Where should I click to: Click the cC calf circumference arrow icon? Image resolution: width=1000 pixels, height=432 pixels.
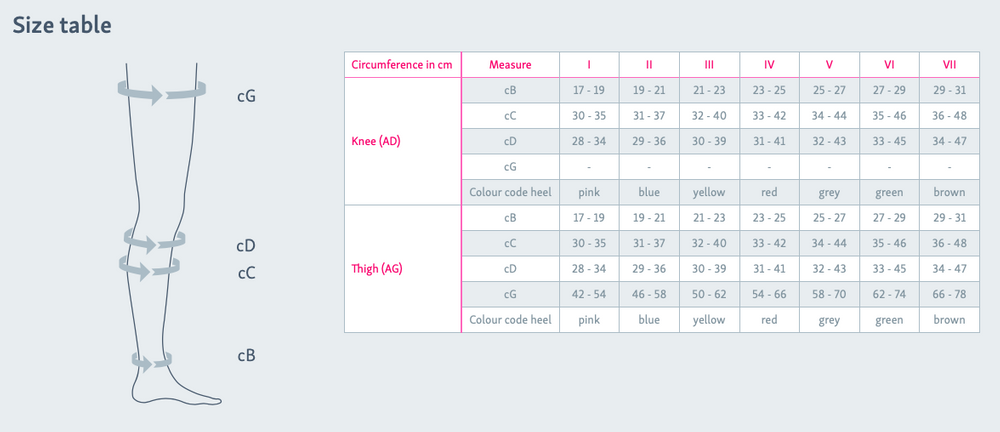point(150,267)
